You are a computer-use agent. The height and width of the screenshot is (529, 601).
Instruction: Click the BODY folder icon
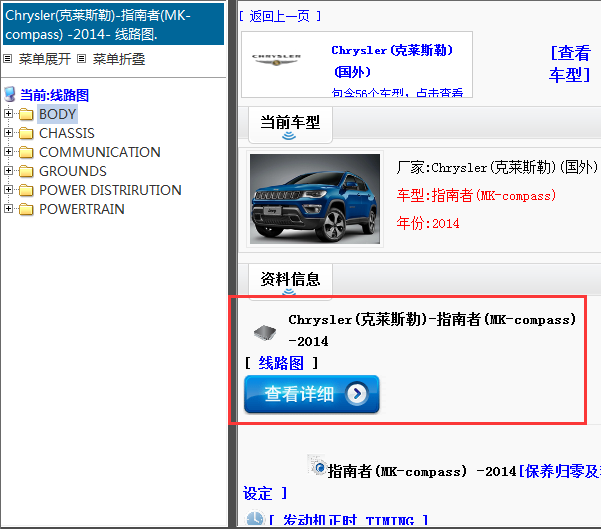26,114
